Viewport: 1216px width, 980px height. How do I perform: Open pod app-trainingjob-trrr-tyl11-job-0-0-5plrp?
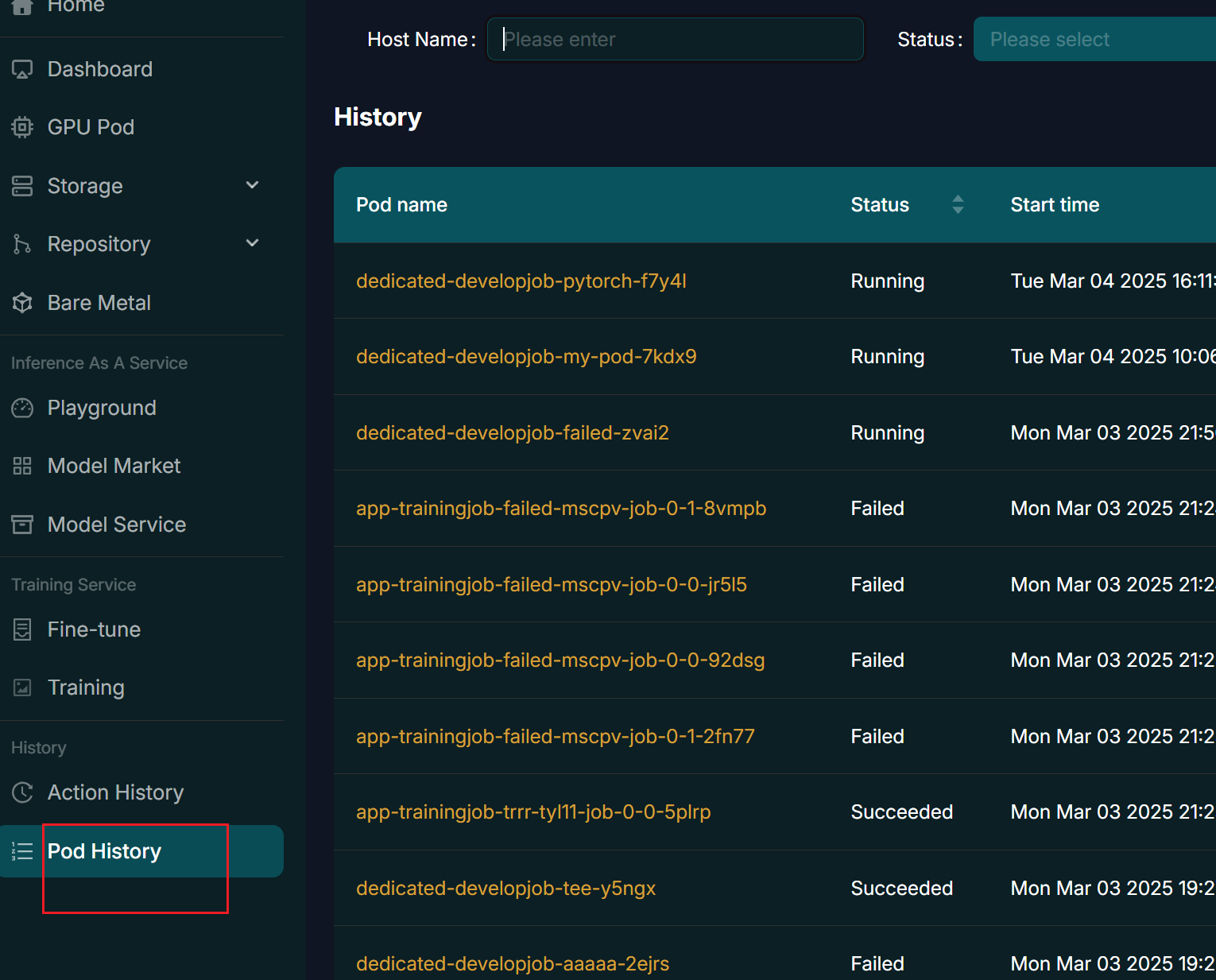pyautogui.click(x=533, y=812)
